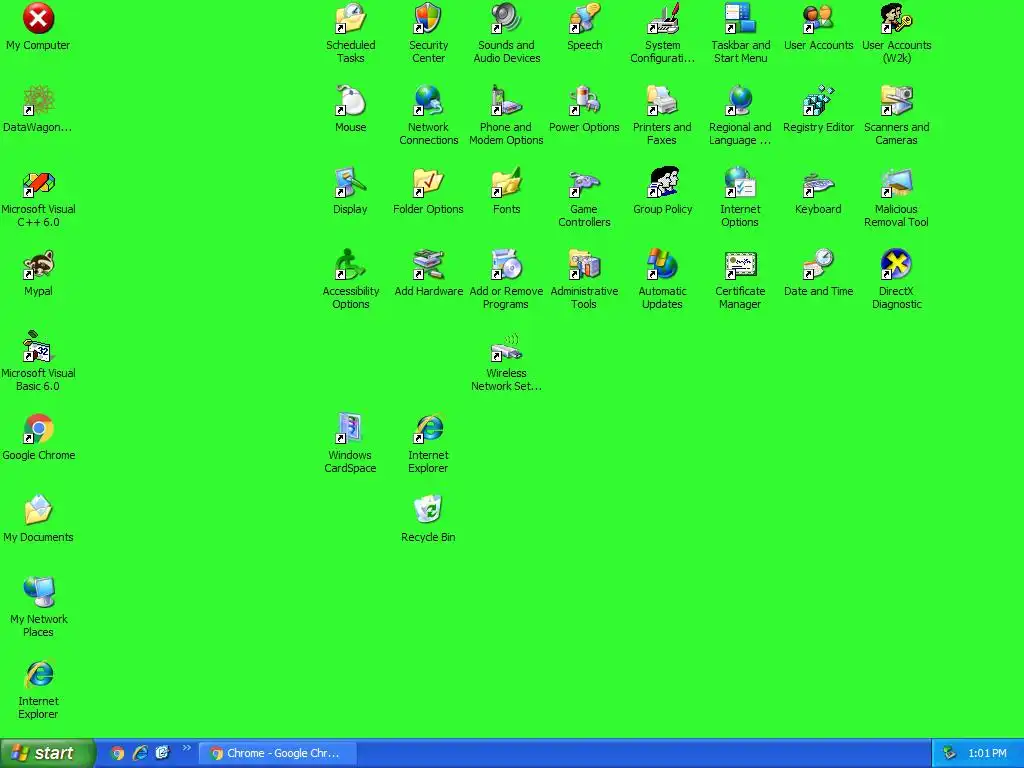The height and width of the screenshot is (768, 1024).
Task: Launch Chrome from the quick launch bar
Action: click(x=118, y=753)
